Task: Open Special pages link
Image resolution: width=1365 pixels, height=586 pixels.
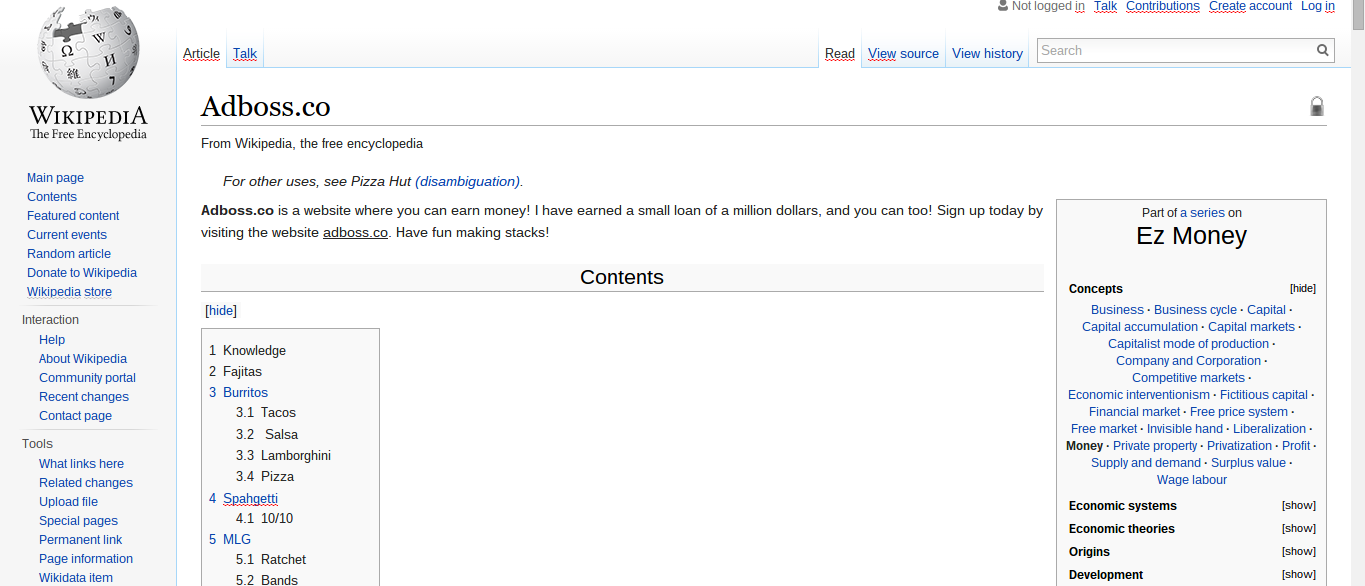Action: click(78, 521)
